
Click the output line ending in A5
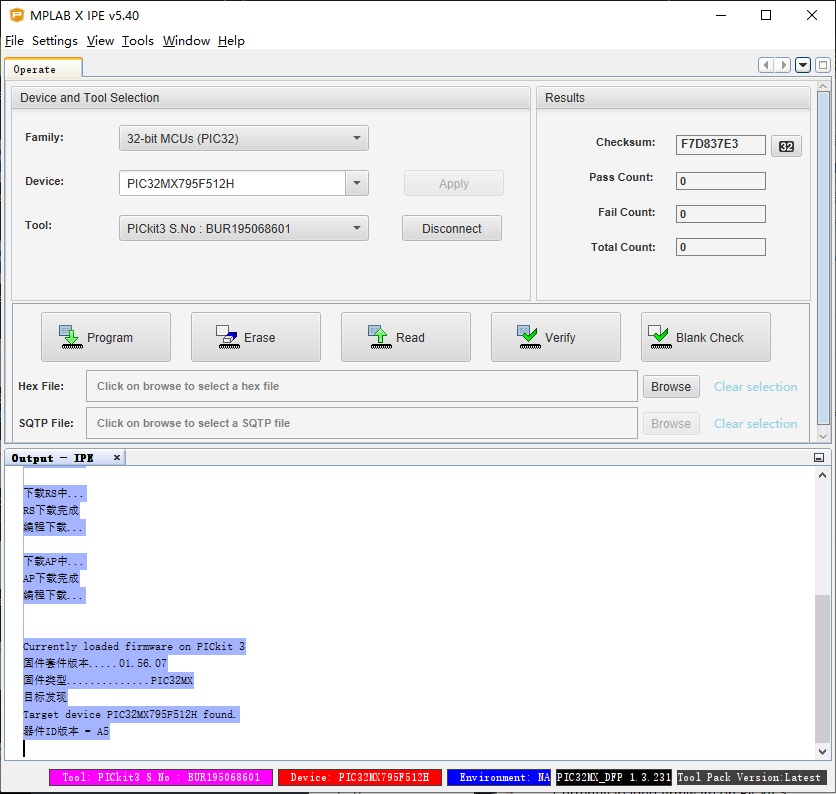click(66, 731)
